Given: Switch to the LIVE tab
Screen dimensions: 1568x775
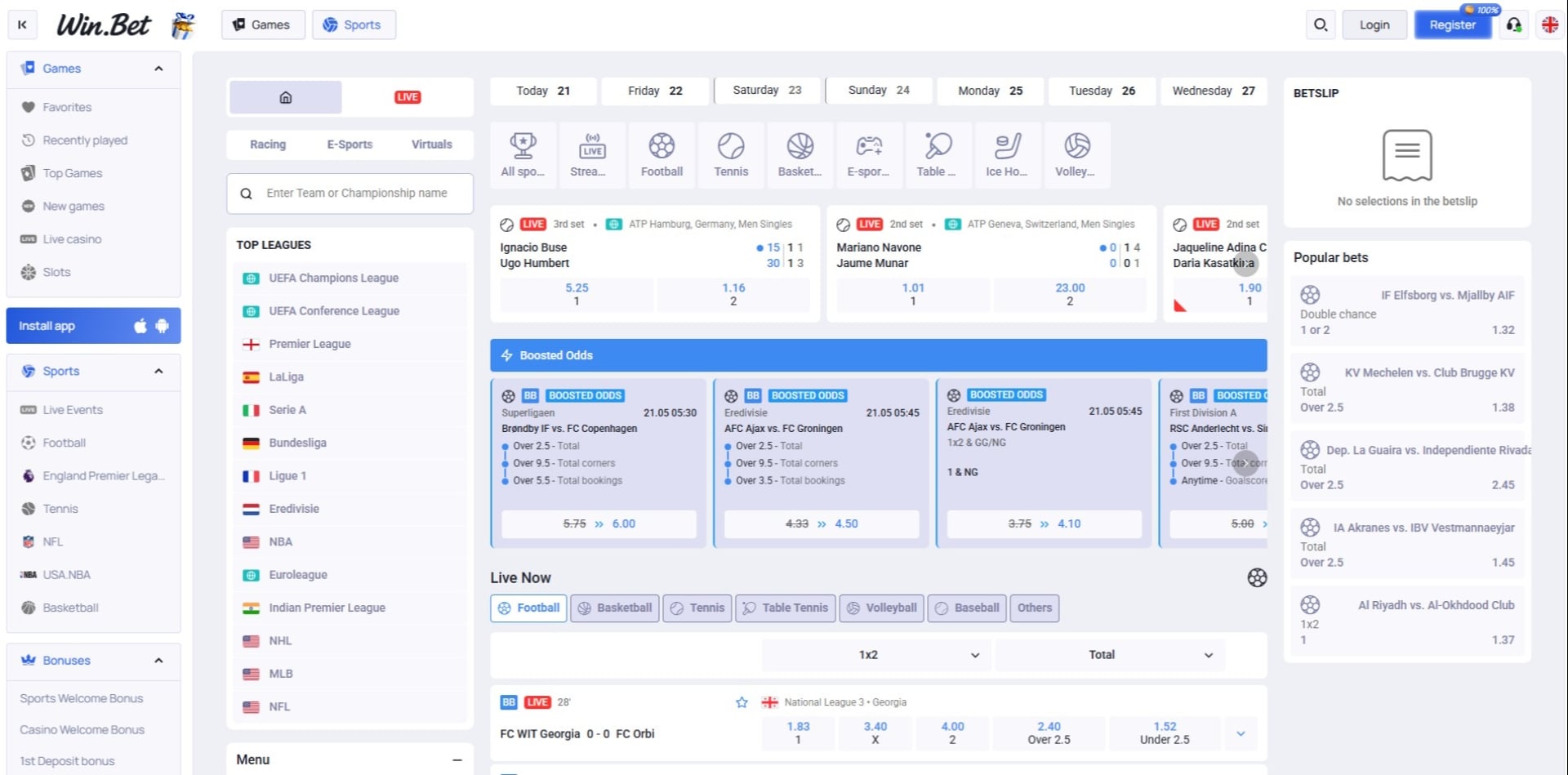Looking at the screenshot, I should click(408, 97).
